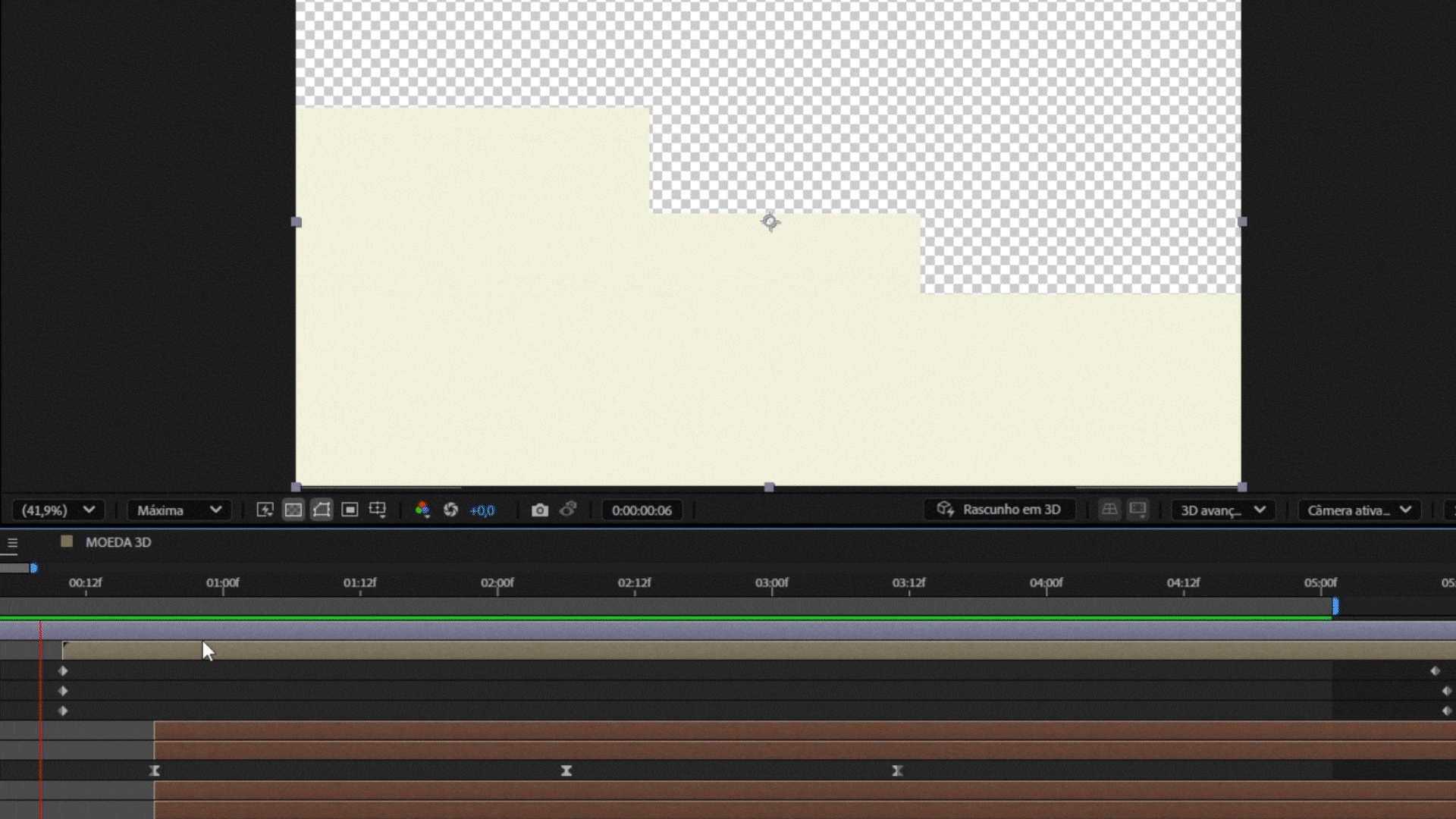The image size is (1456, 819).
Task: Open the magnification ratio dropdown (41,9%)
Action: [x=58, y=510]
